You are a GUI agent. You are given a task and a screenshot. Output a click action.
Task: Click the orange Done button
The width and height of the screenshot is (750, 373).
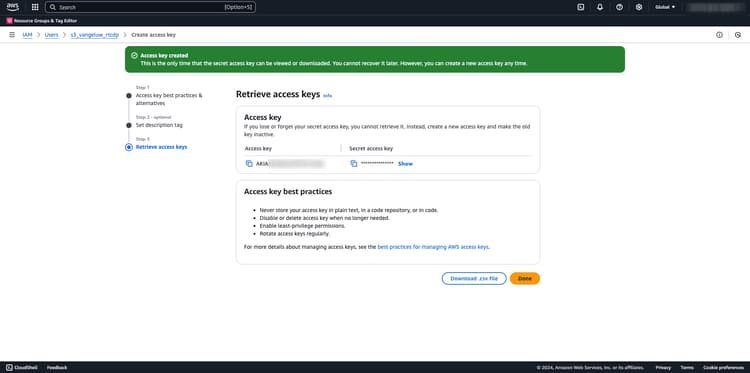point(525,278)
